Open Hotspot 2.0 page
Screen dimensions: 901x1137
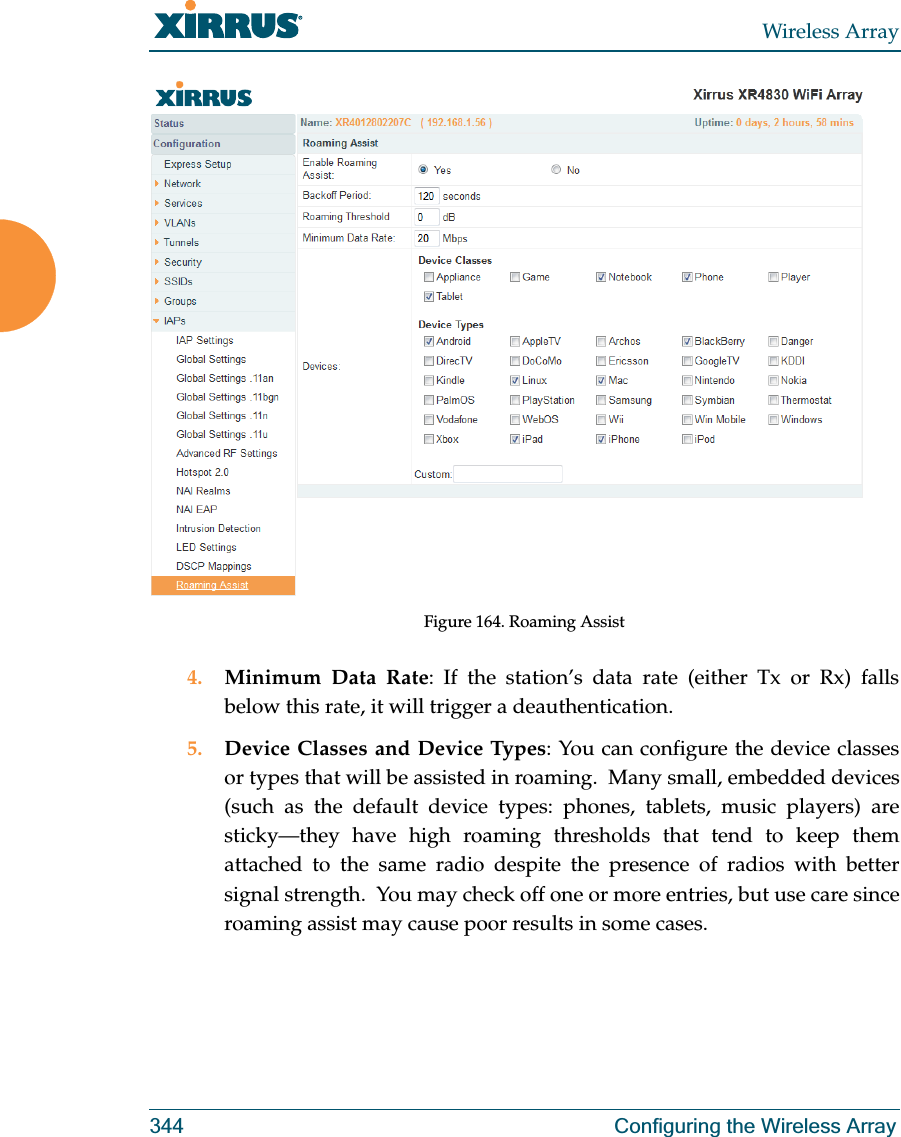point(202,472)
